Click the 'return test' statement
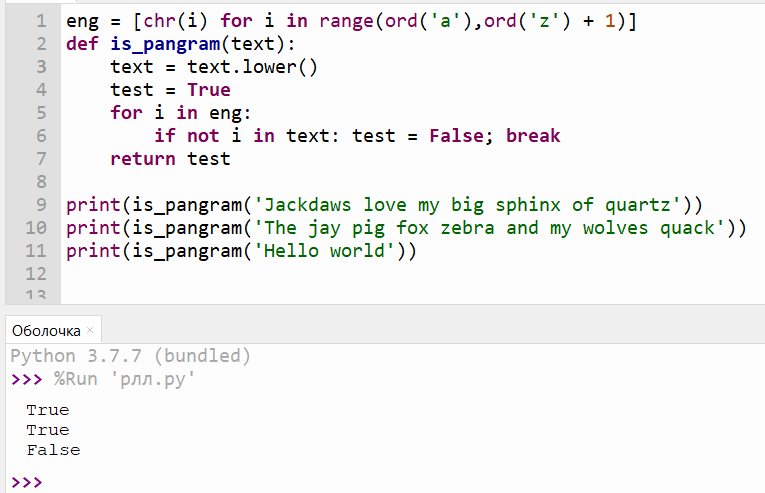The height and width of the screenshot is (493, 765). (170, 159)
